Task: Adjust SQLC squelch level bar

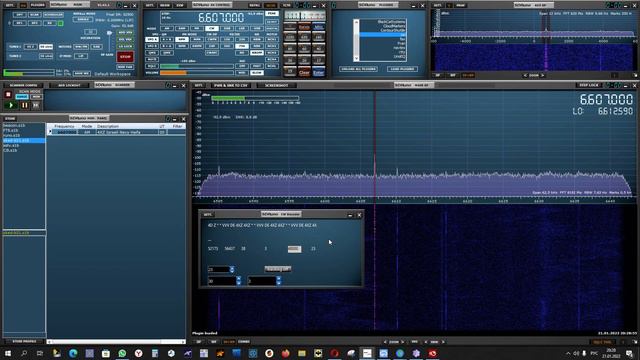Action: [197, 66]
